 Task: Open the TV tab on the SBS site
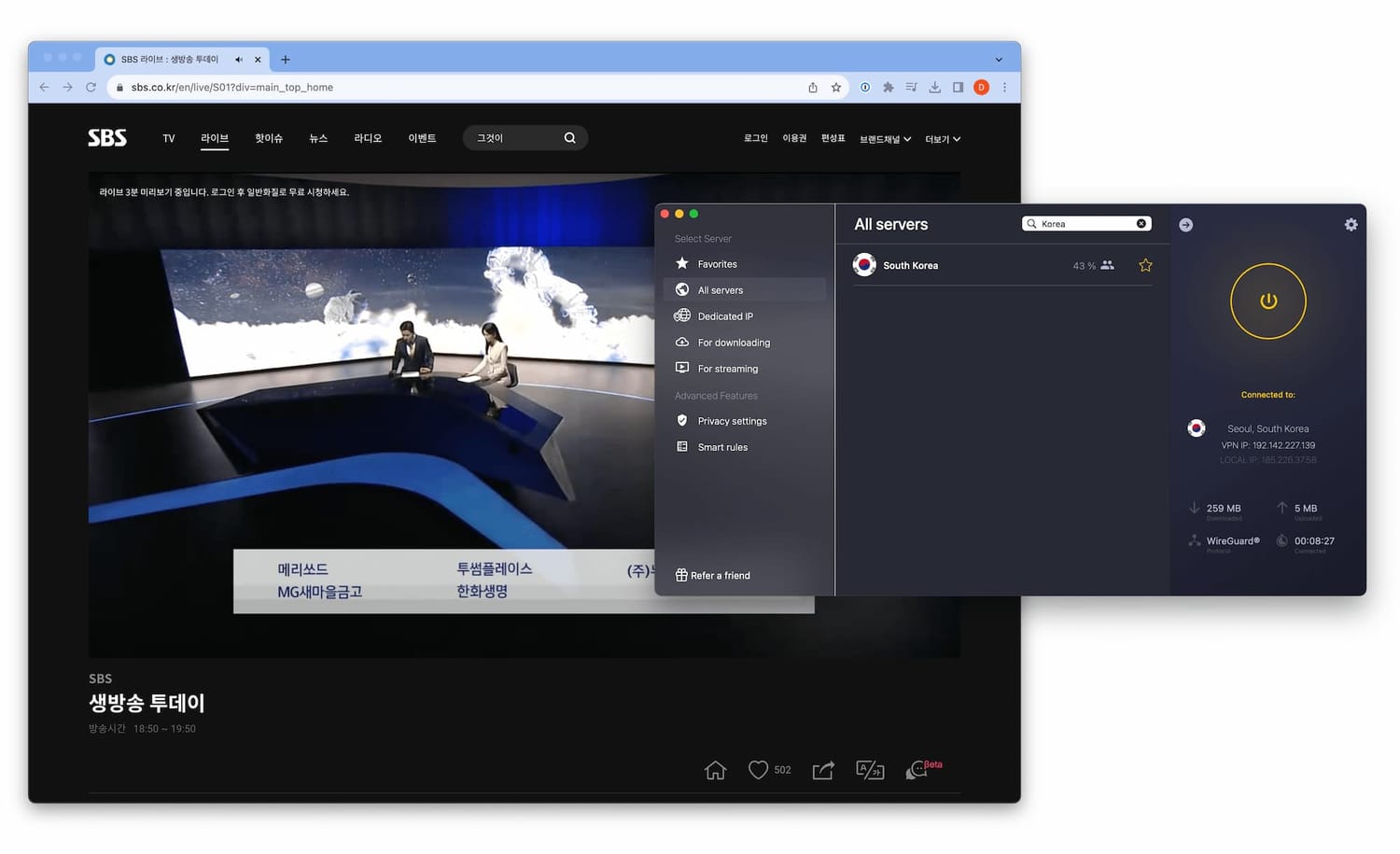point(169,138)
